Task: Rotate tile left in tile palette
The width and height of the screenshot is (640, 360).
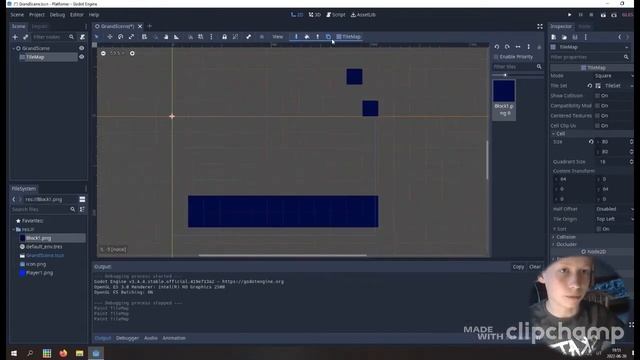Action: 497,47
